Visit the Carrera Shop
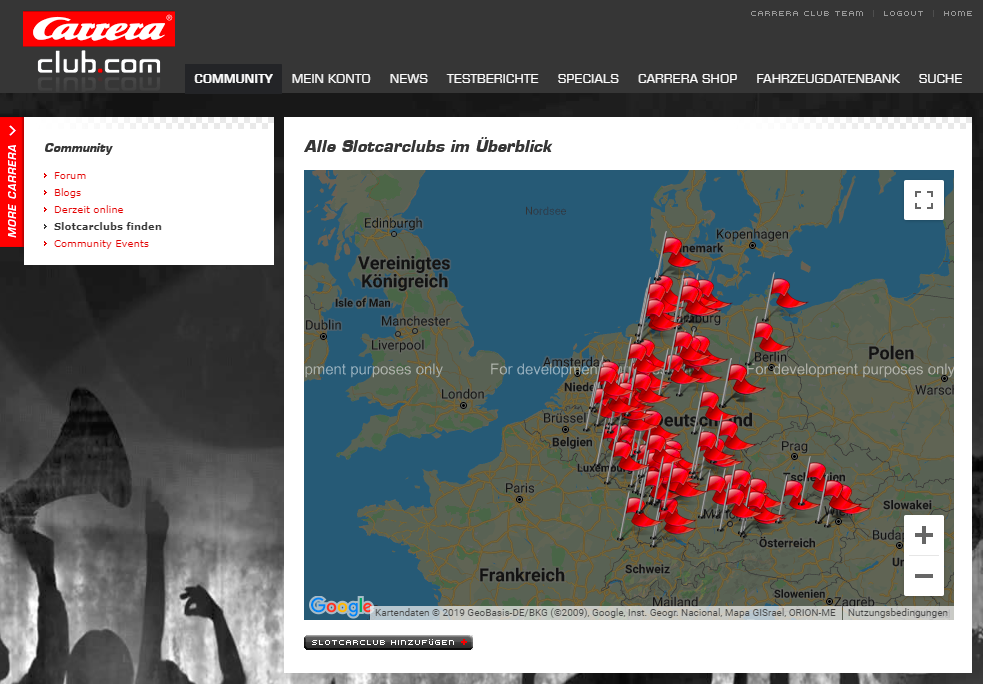Screen dimensions: 983x684 688,78
